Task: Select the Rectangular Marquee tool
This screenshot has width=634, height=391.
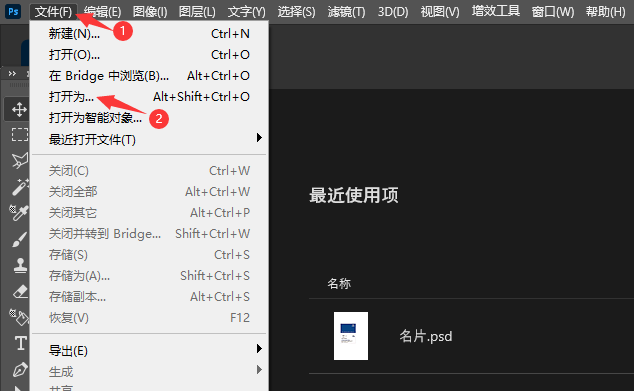Action: tap(19, 135)
